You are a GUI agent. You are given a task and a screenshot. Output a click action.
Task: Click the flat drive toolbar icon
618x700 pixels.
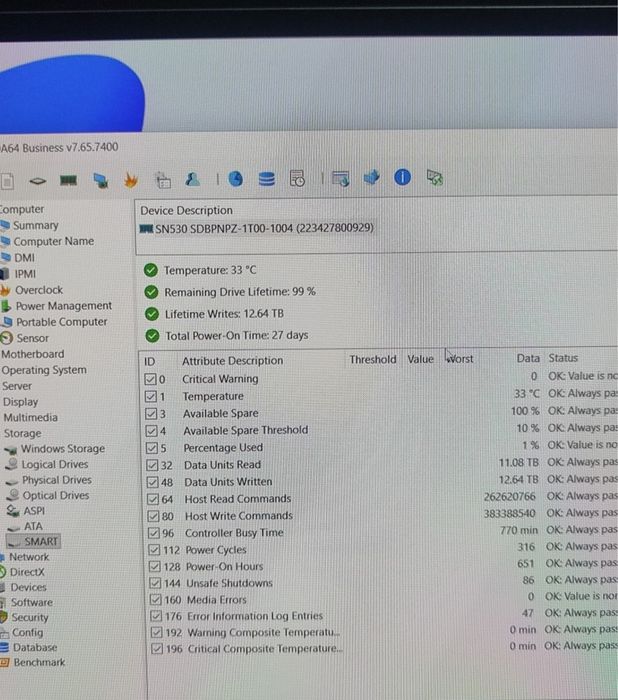tap(38, 181)
